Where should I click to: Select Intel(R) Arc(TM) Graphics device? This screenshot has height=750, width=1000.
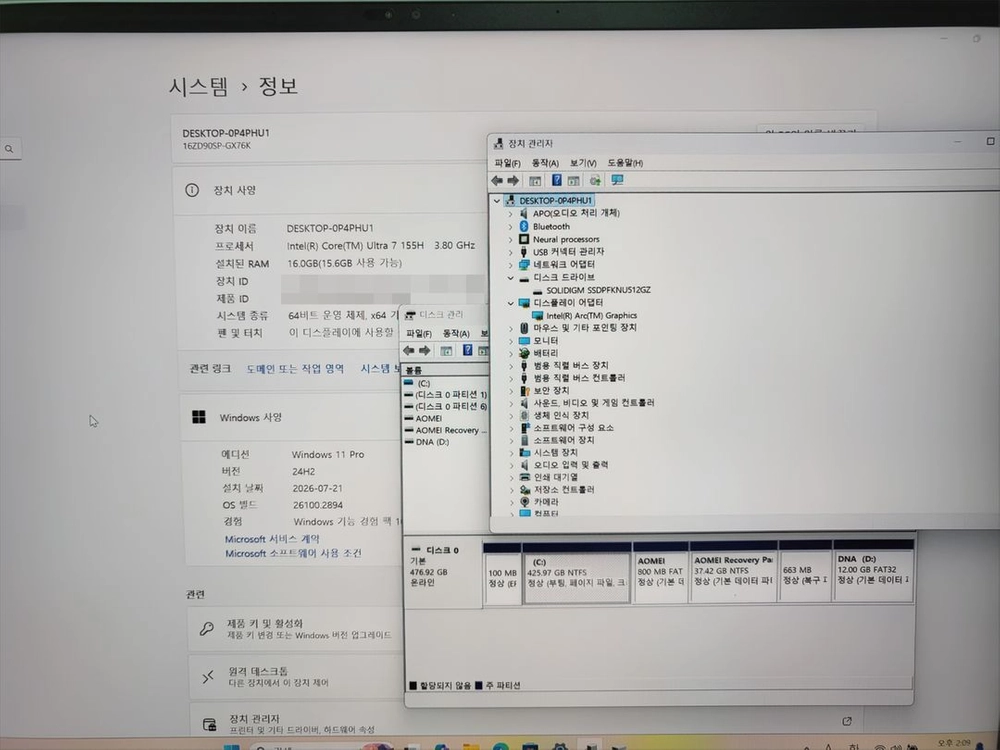coord(591,316)
